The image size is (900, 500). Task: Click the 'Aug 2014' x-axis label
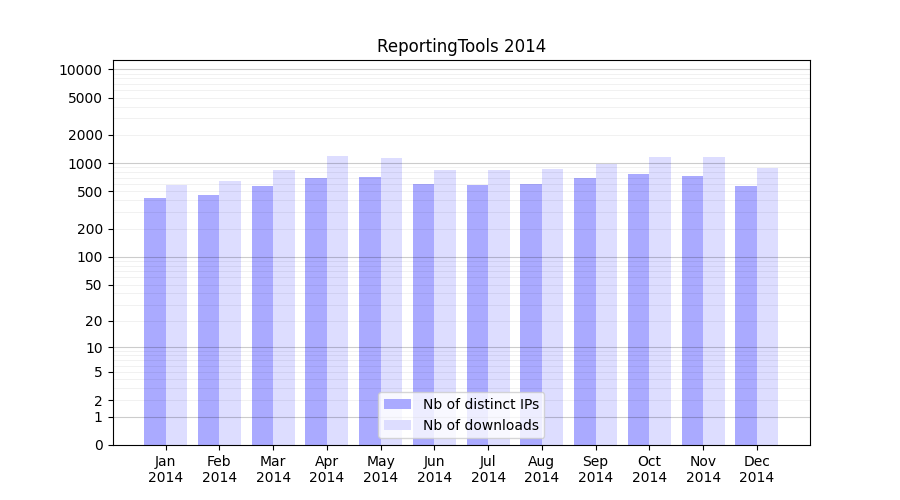[542, 469]
